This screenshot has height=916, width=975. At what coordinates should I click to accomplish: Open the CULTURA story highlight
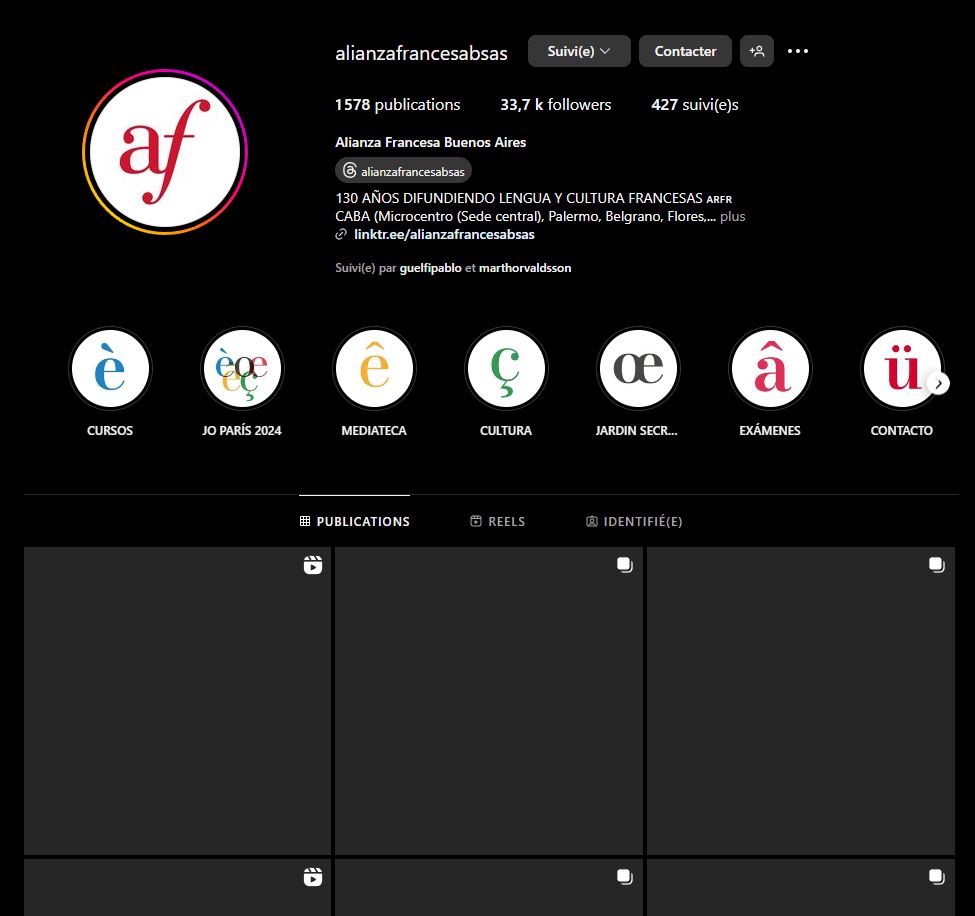pyautogui.click(x=506, y=369)
